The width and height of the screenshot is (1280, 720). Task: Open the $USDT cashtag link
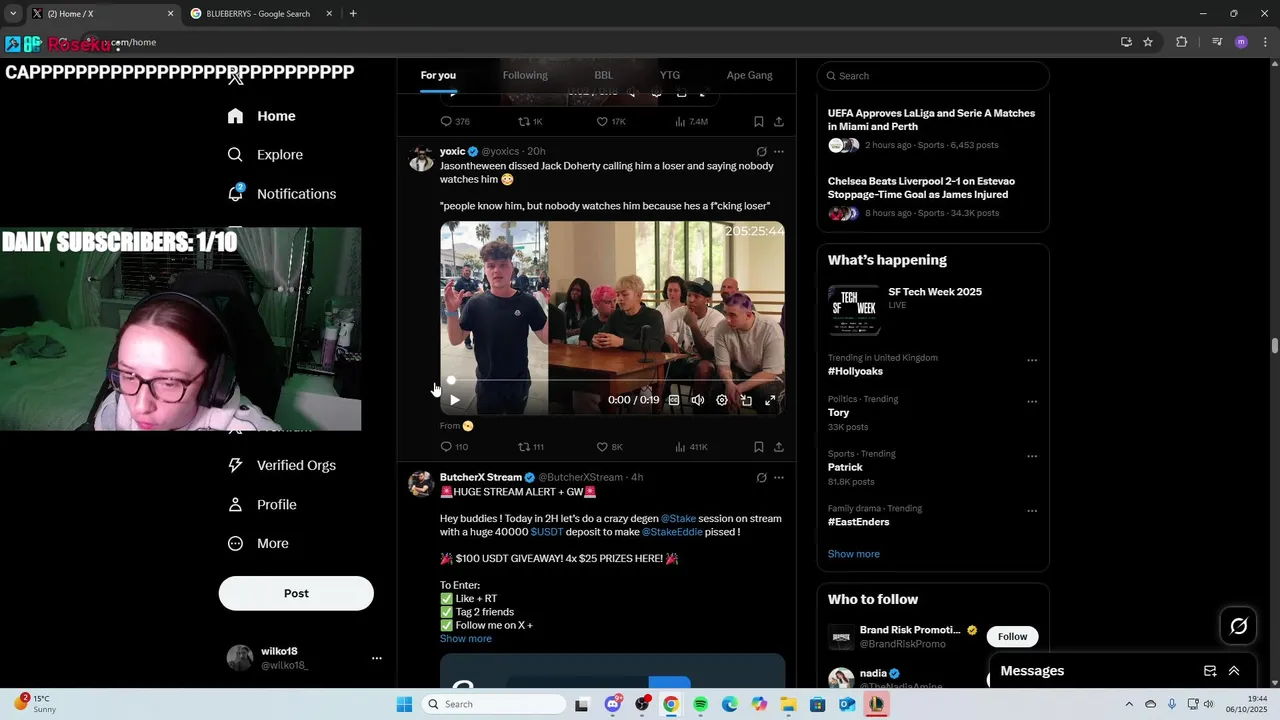(546, 532)
